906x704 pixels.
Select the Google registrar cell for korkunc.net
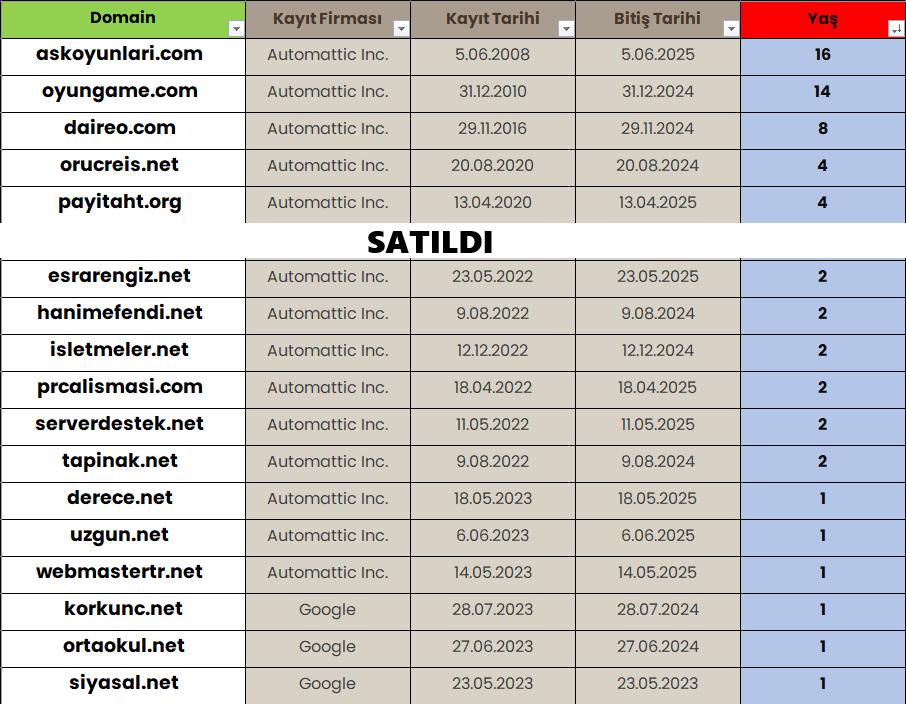(x=328, y=612)
